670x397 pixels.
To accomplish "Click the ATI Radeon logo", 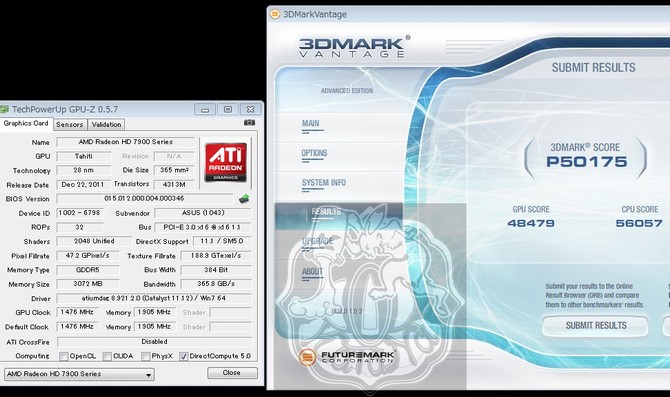I will coord(226,162).
